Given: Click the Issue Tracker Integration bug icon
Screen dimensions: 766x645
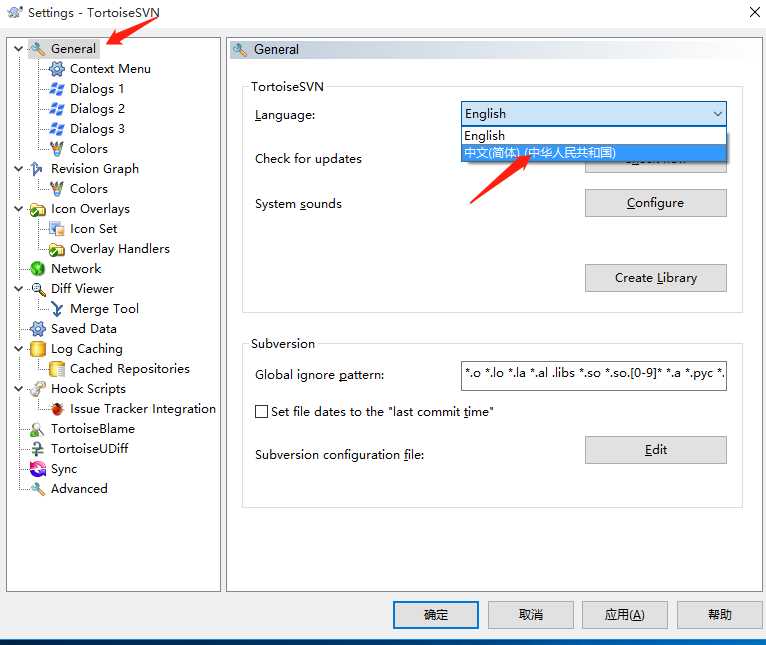Looking at the screenshot, I should coord(57,409).
